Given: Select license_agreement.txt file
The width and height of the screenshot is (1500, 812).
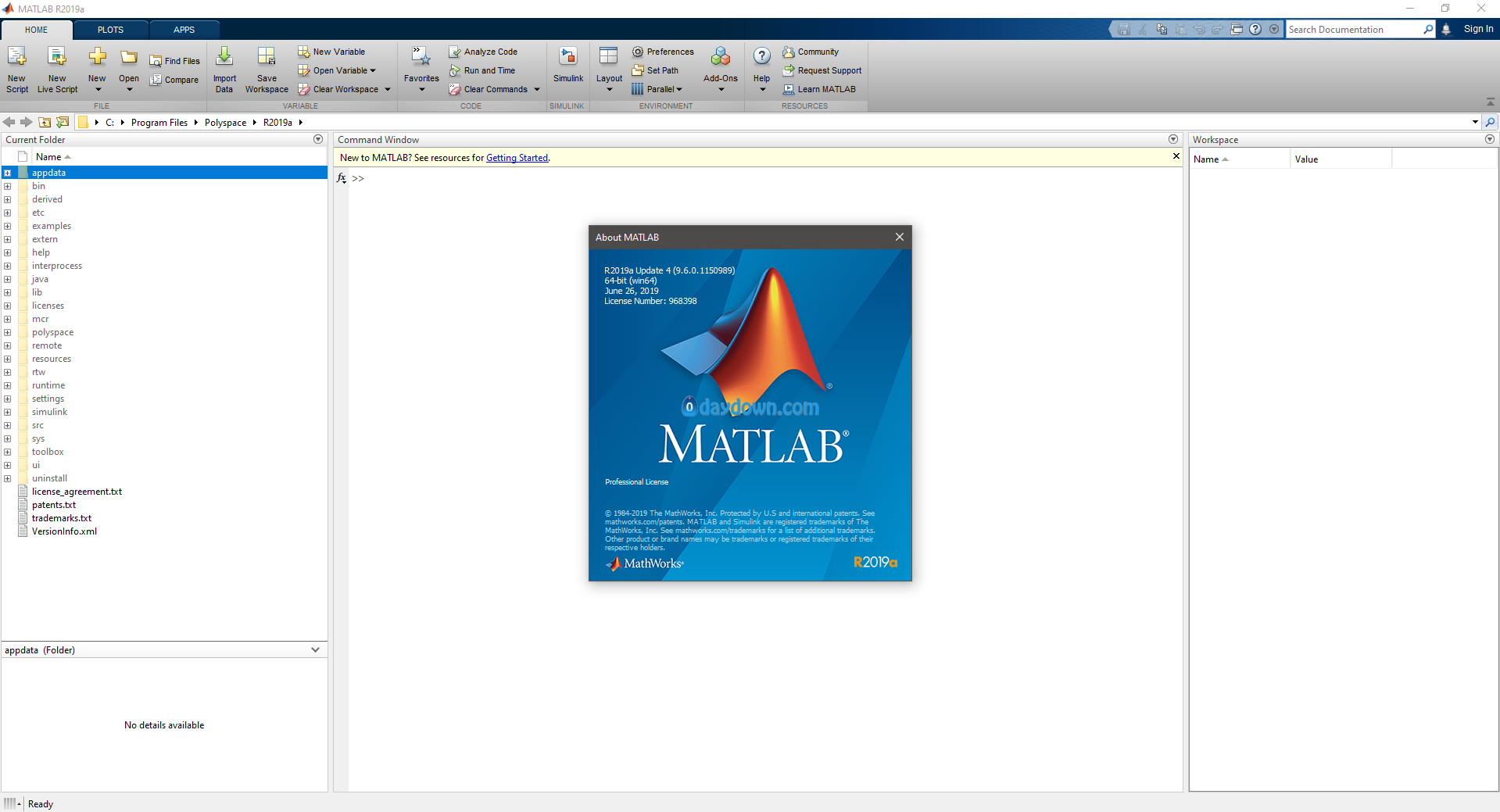Looking at the screenshot, I should (77, 492).
